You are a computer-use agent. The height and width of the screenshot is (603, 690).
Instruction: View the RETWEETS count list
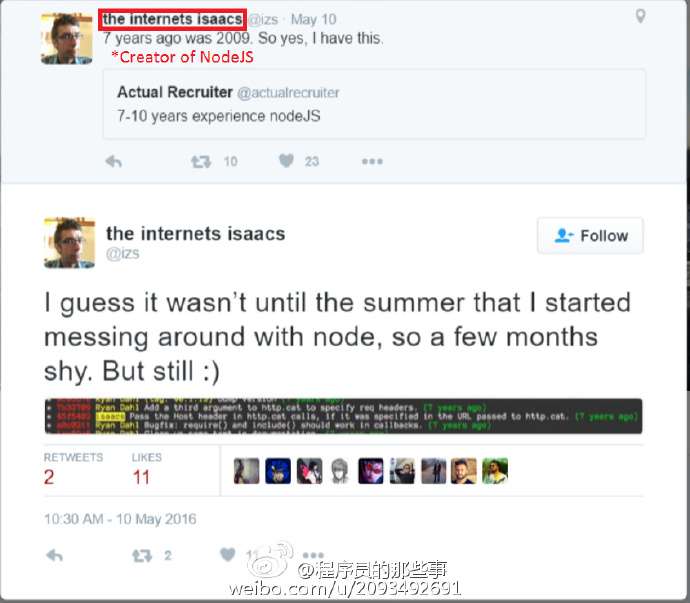click(73, 469)
